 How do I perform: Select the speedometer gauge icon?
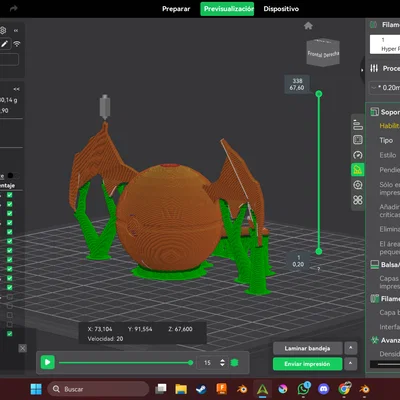[x=358, y=155]
